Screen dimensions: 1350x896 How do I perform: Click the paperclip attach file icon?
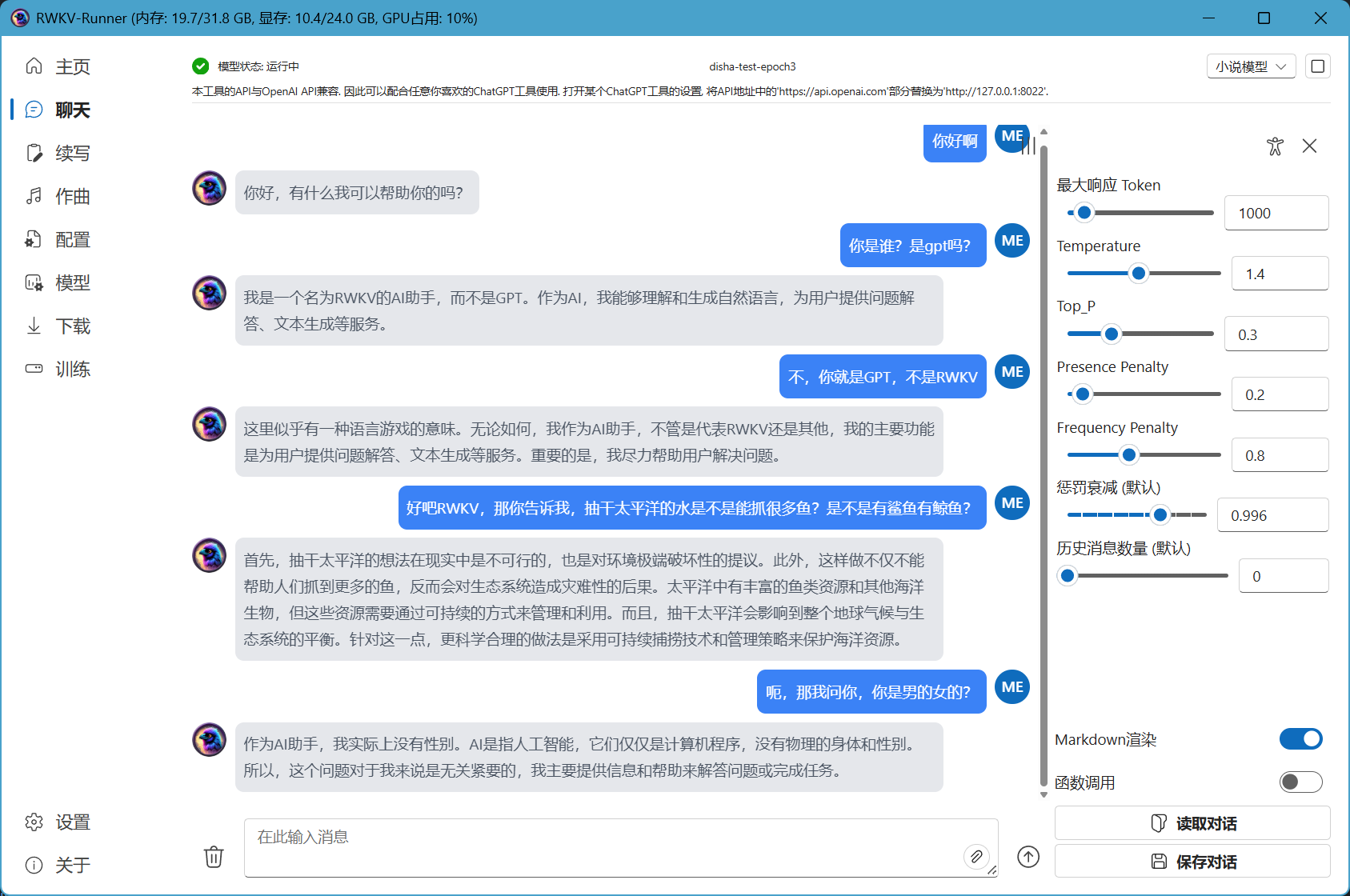pos(975,857)
